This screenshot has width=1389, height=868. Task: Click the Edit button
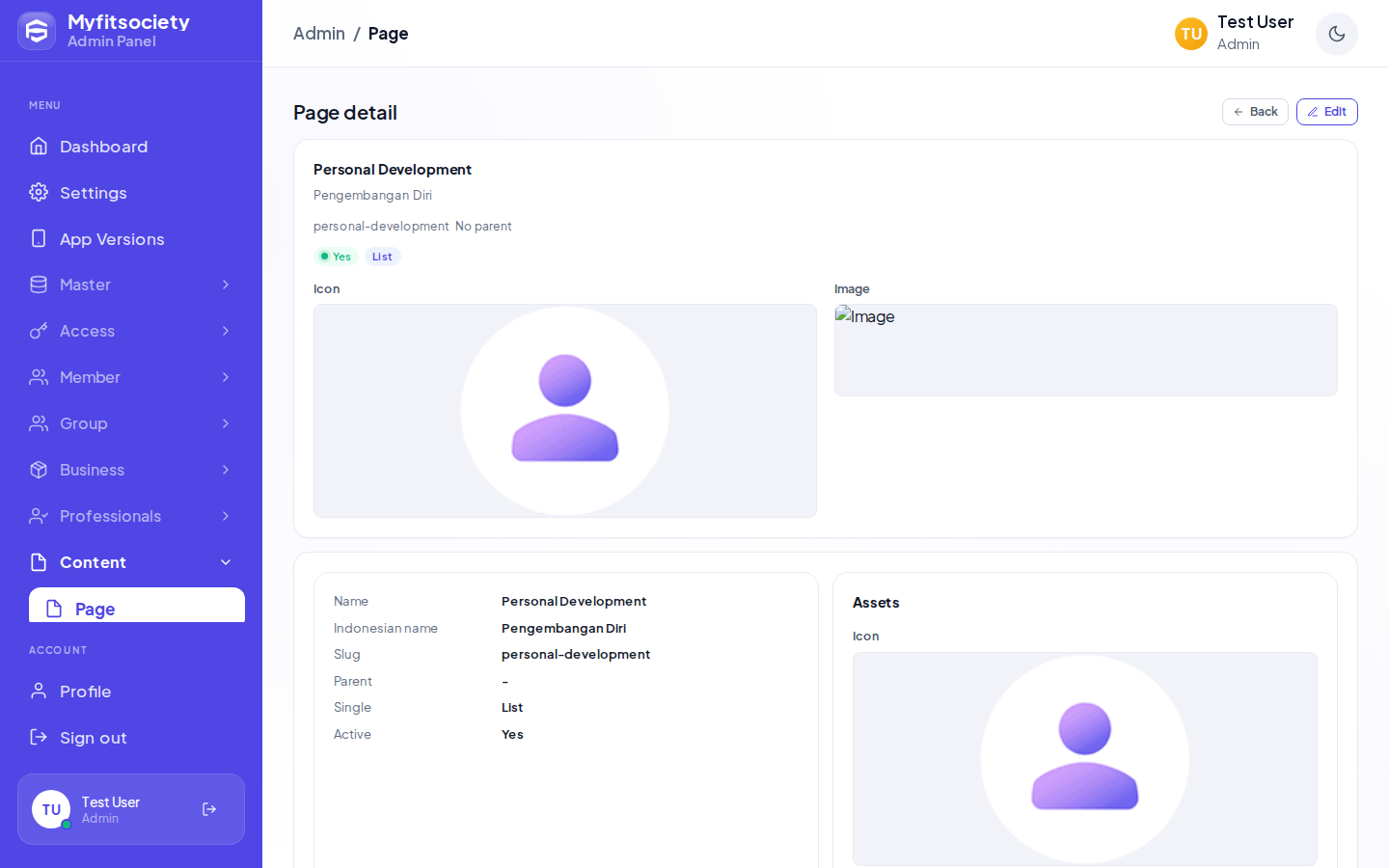point(1327,112)
